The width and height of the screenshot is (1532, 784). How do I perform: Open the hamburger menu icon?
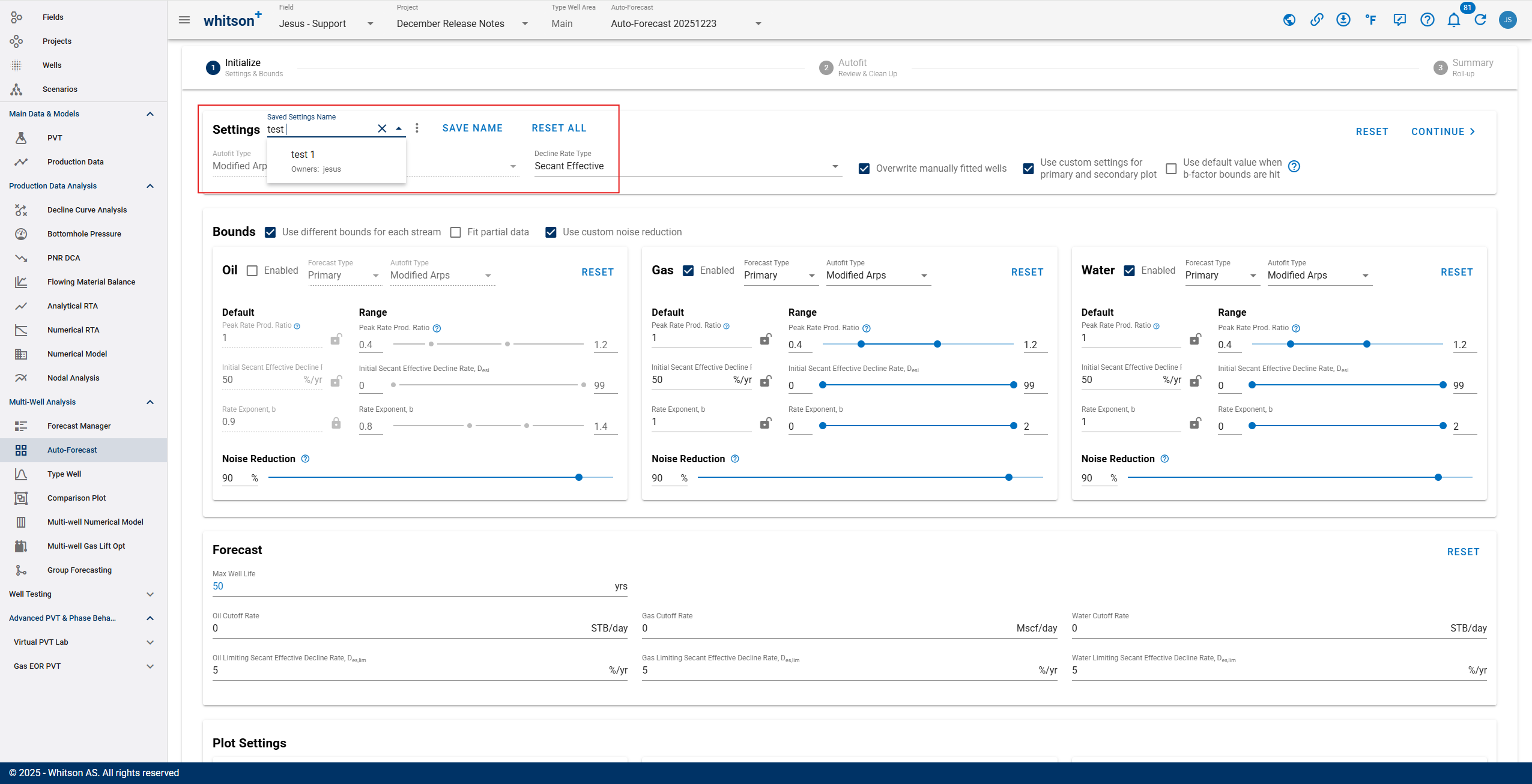pyautogui.click(x=184, y=20)
